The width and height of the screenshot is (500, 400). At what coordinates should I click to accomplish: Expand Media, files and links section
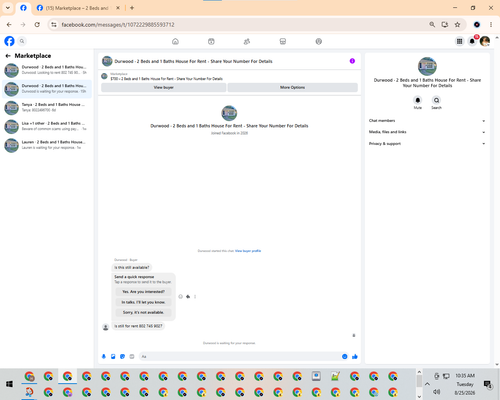(427, 132)
